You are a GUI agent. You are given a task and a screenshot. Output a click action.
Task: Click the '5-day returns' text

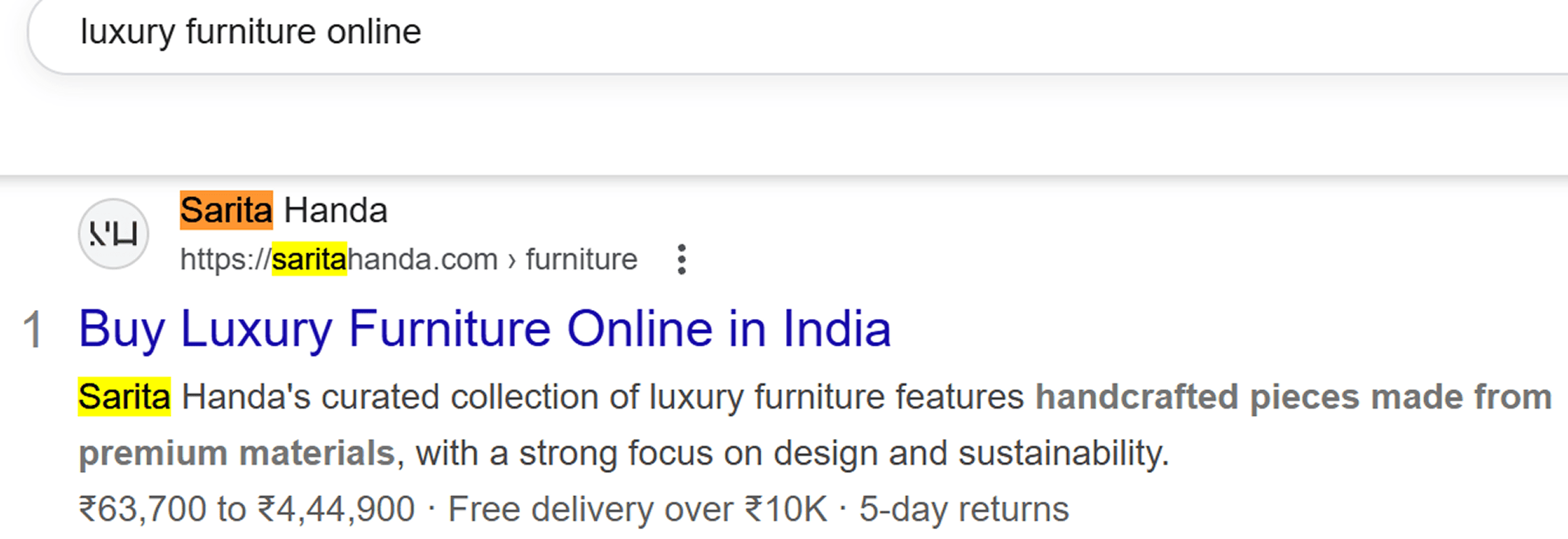(964, 509)
